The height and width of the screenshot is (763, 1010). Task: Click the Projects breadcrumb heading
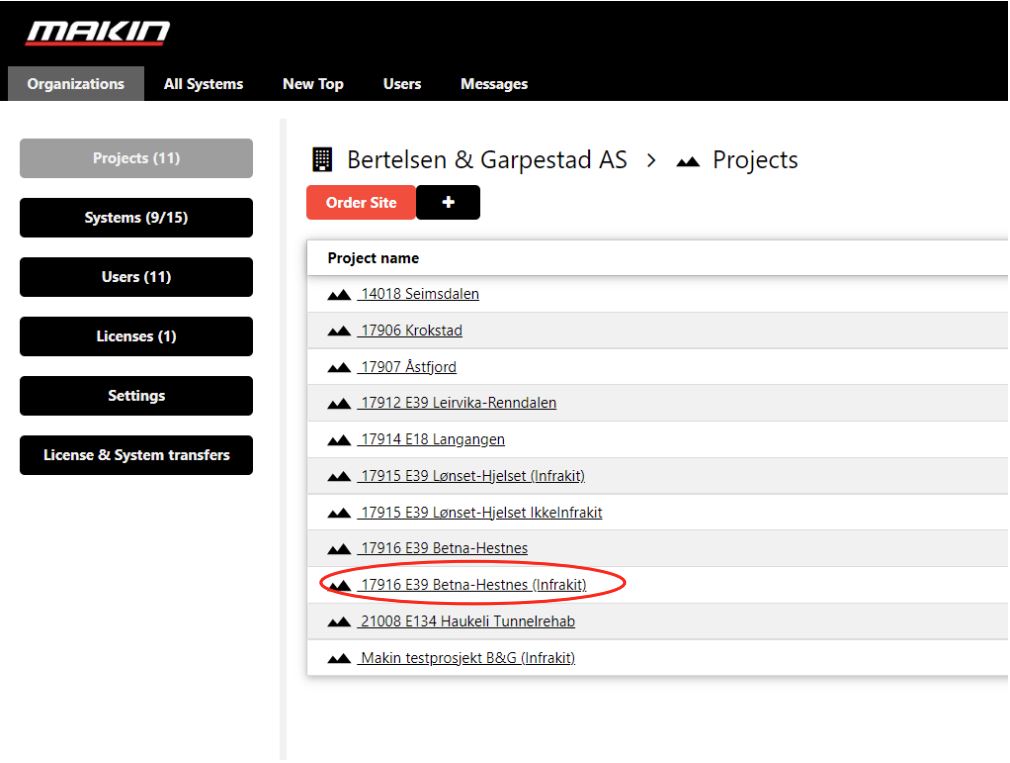[756, 160]
